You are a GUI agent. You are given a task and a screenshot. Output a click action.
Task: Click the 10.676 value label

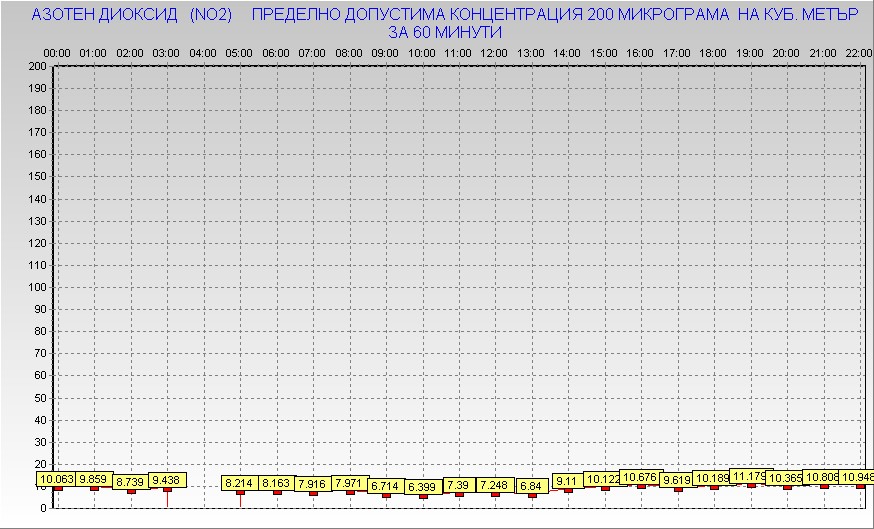click(640, 477)
